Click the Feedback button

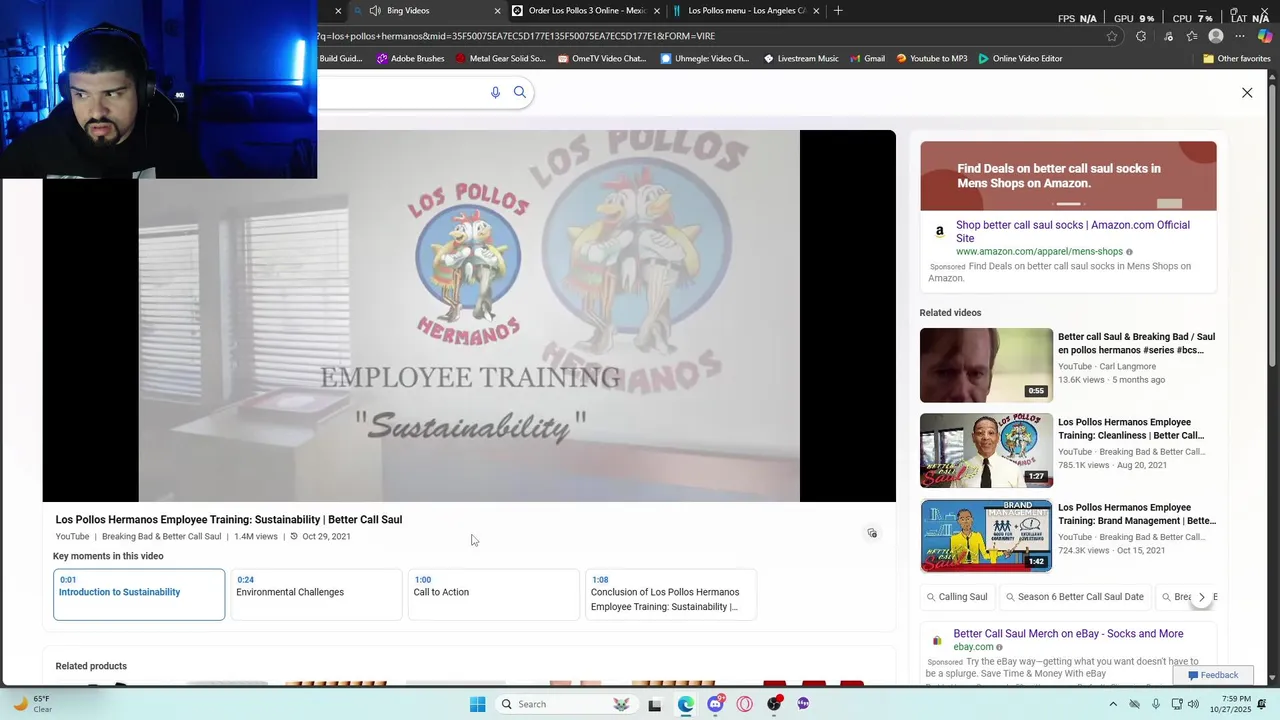click(x=1213, y=675)
